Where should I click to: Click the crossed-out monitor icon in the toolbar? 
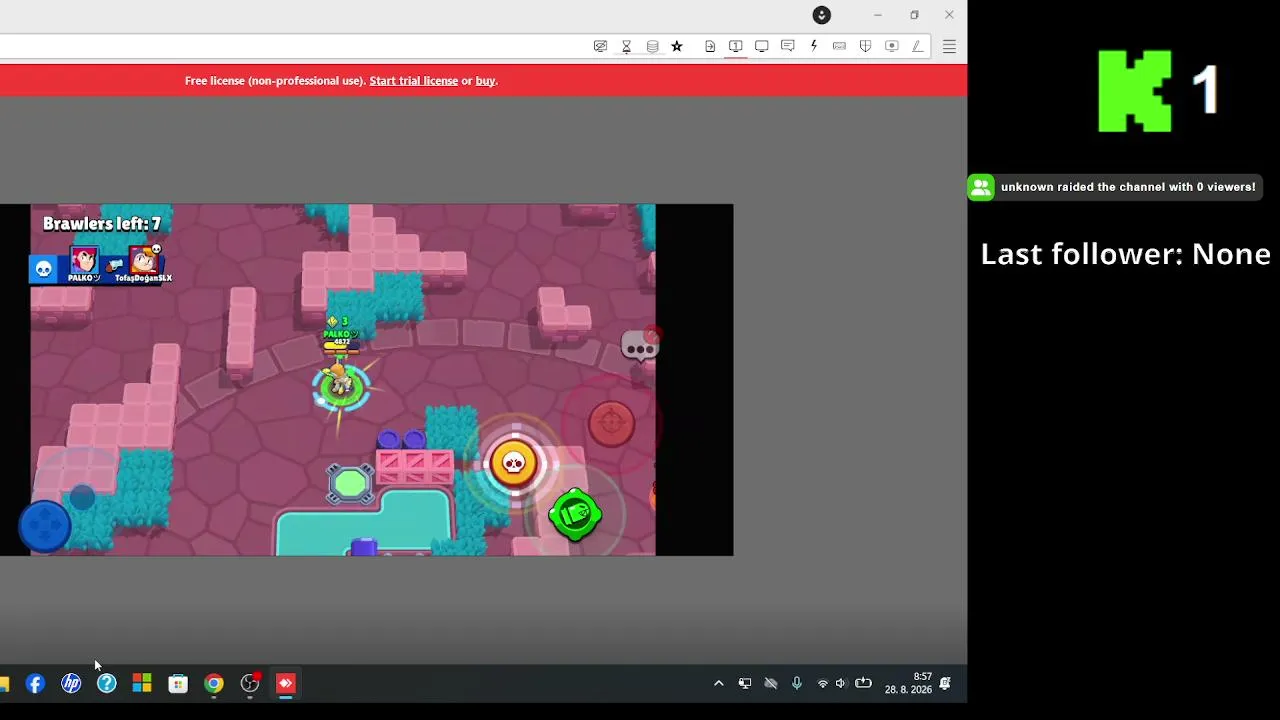point(600,46)
